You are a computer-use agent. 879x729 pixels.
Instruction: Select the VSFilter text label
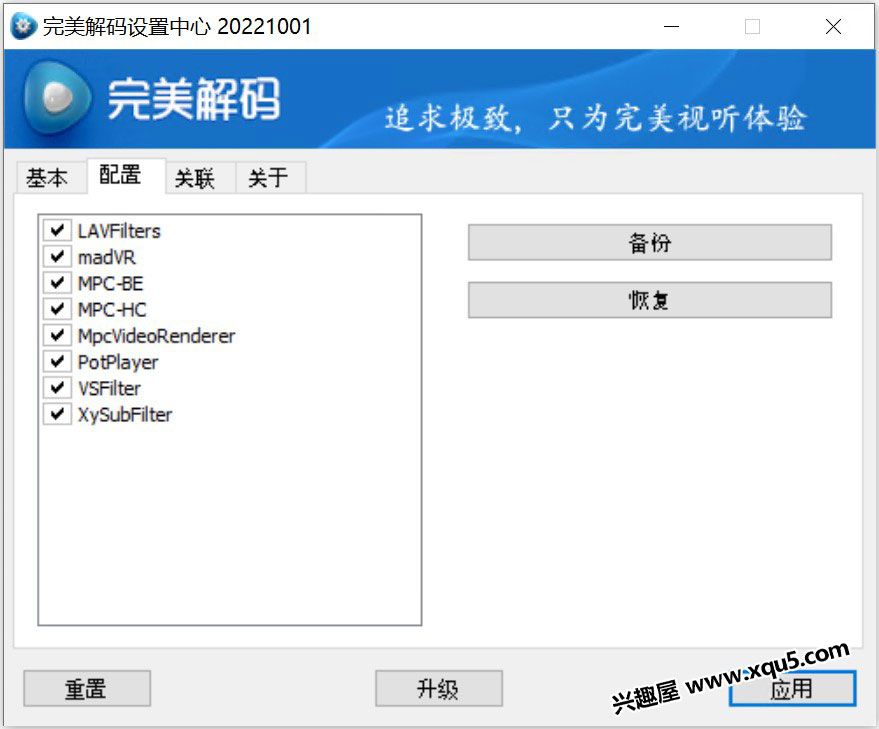tap(109, 389)
